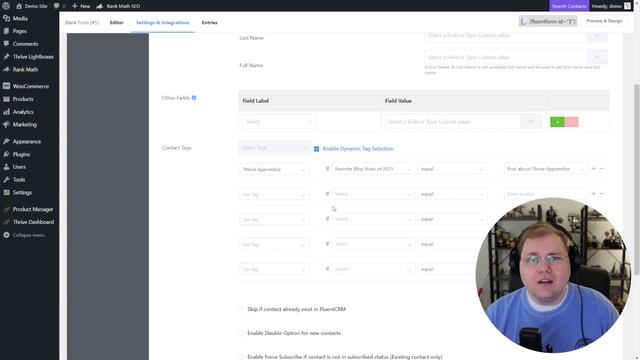Open the Other Fields value dropdown arrow

(x=531, y=122)
